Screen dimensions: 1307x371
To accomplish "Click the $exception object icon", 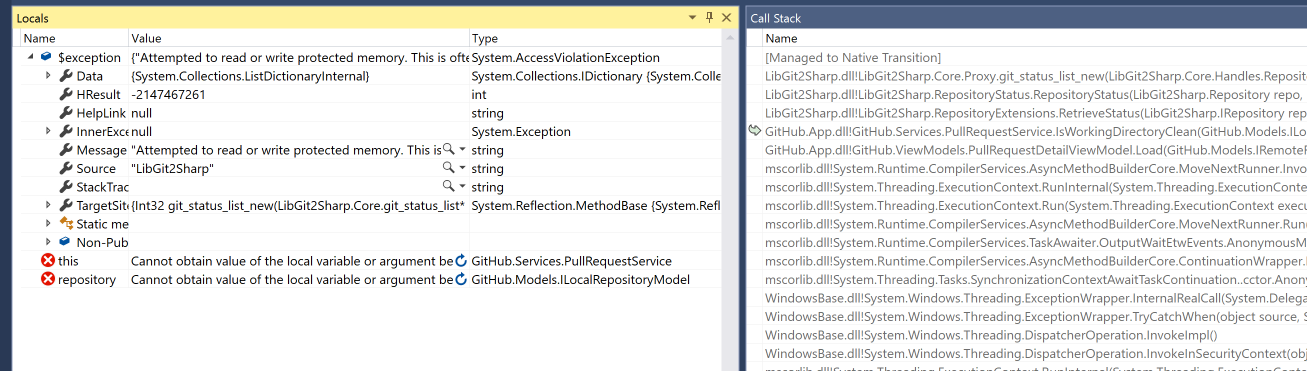I will pos(47,58).
